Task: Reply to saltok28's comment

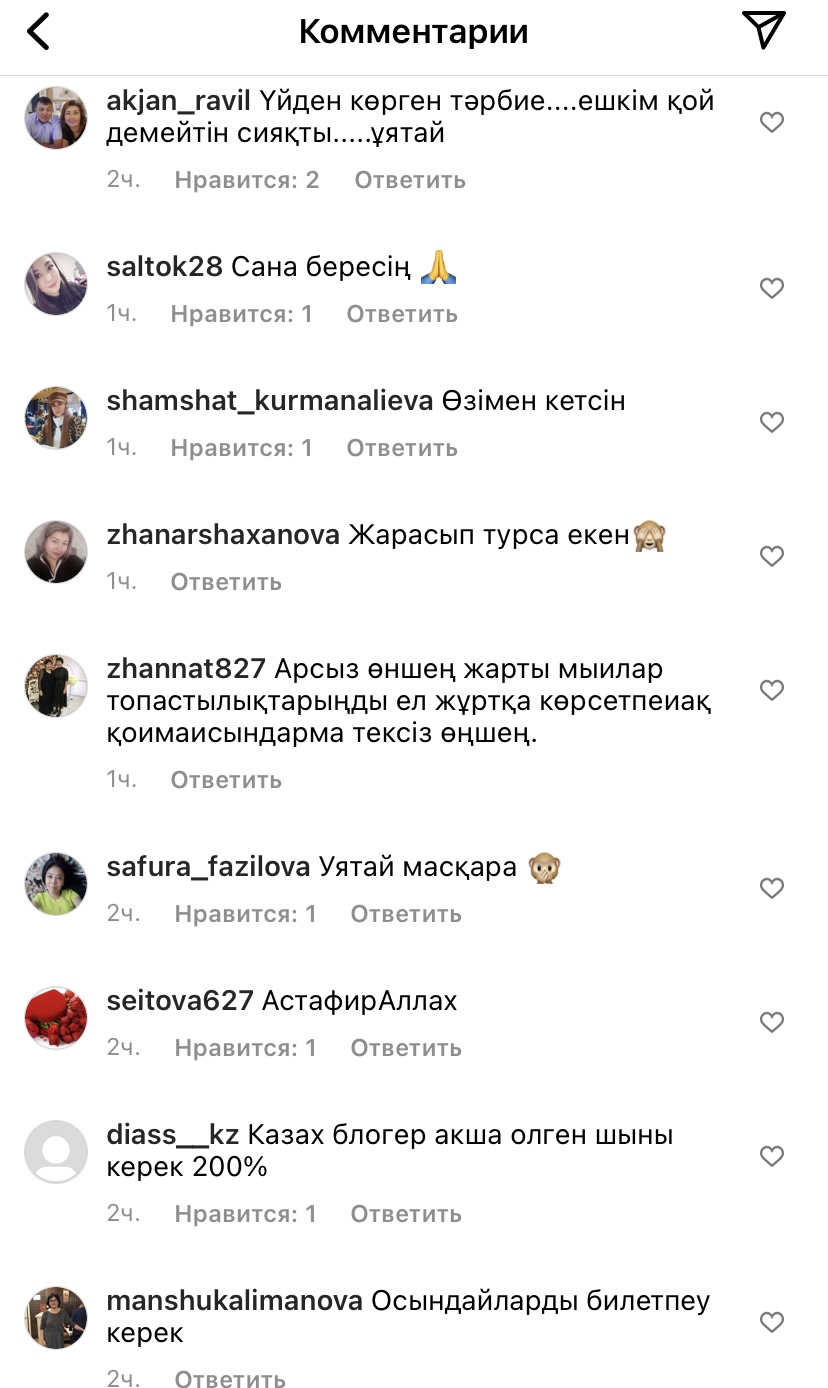Action: pos(402,314)
